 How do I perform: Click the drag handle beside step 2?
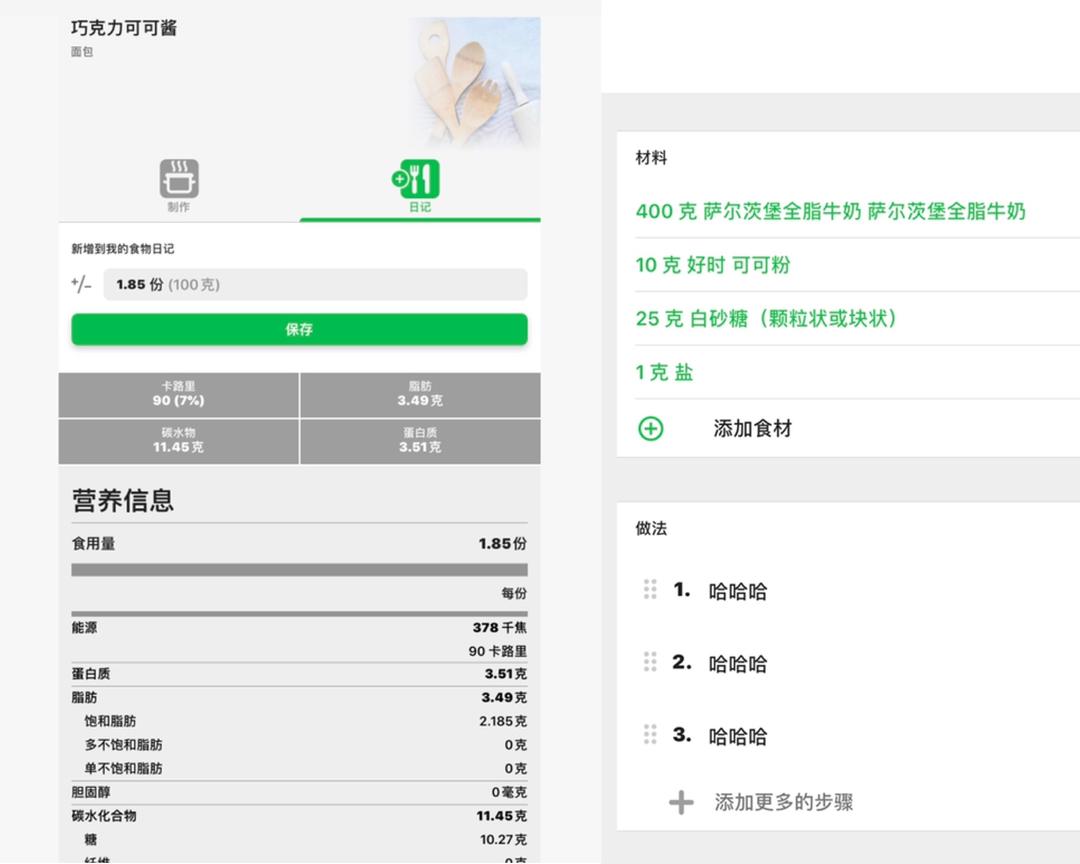pyautogui.click(x=650, y=662)
